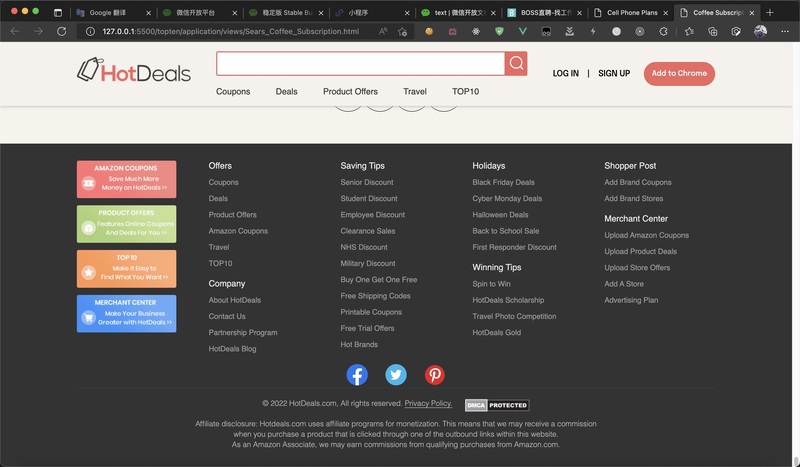
Task: Open the HotDeals Pinterest icon
Action: click(435, 375)
